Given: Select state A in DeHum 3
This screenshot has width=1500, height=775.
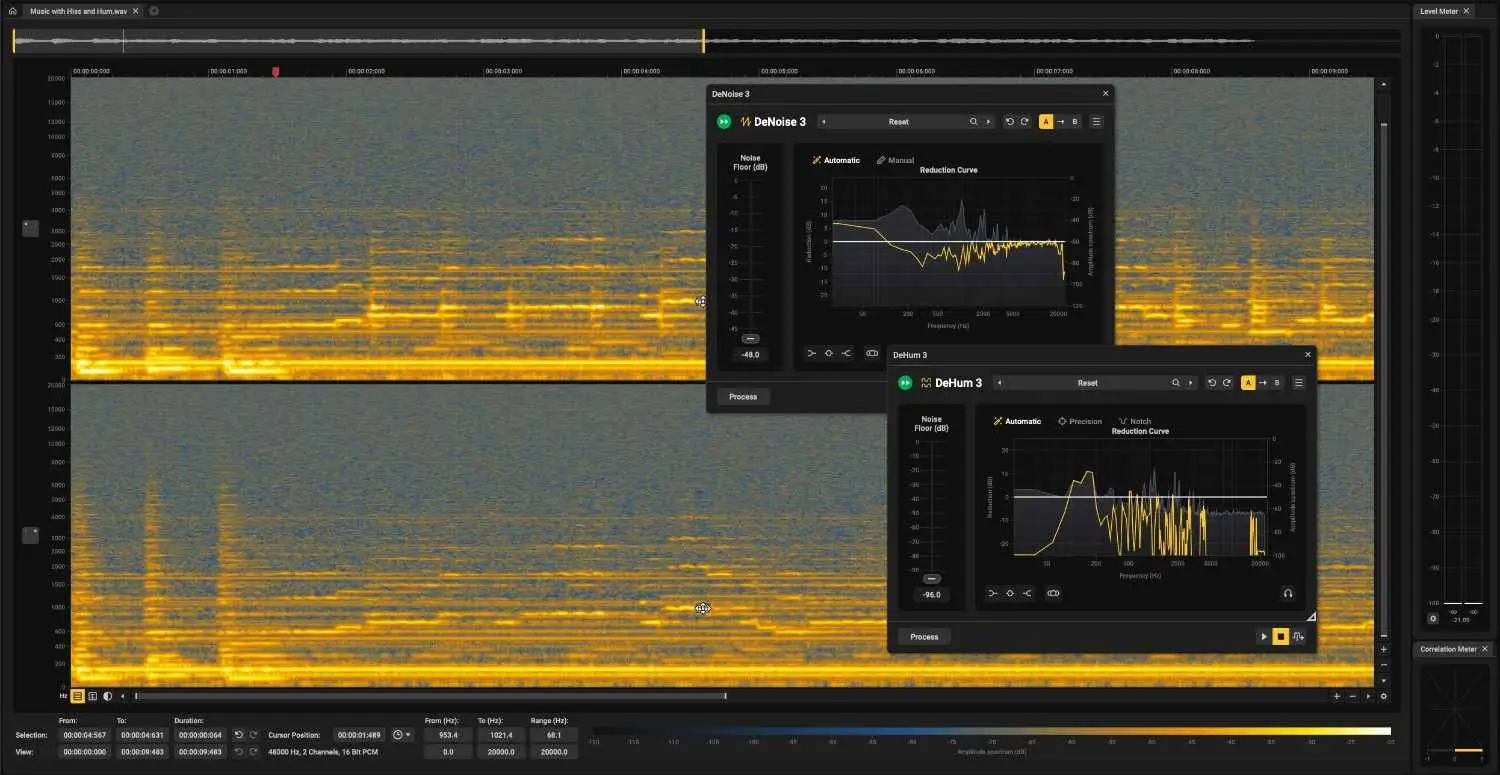Looking at the screenshot, I should tap(1248, 383).
